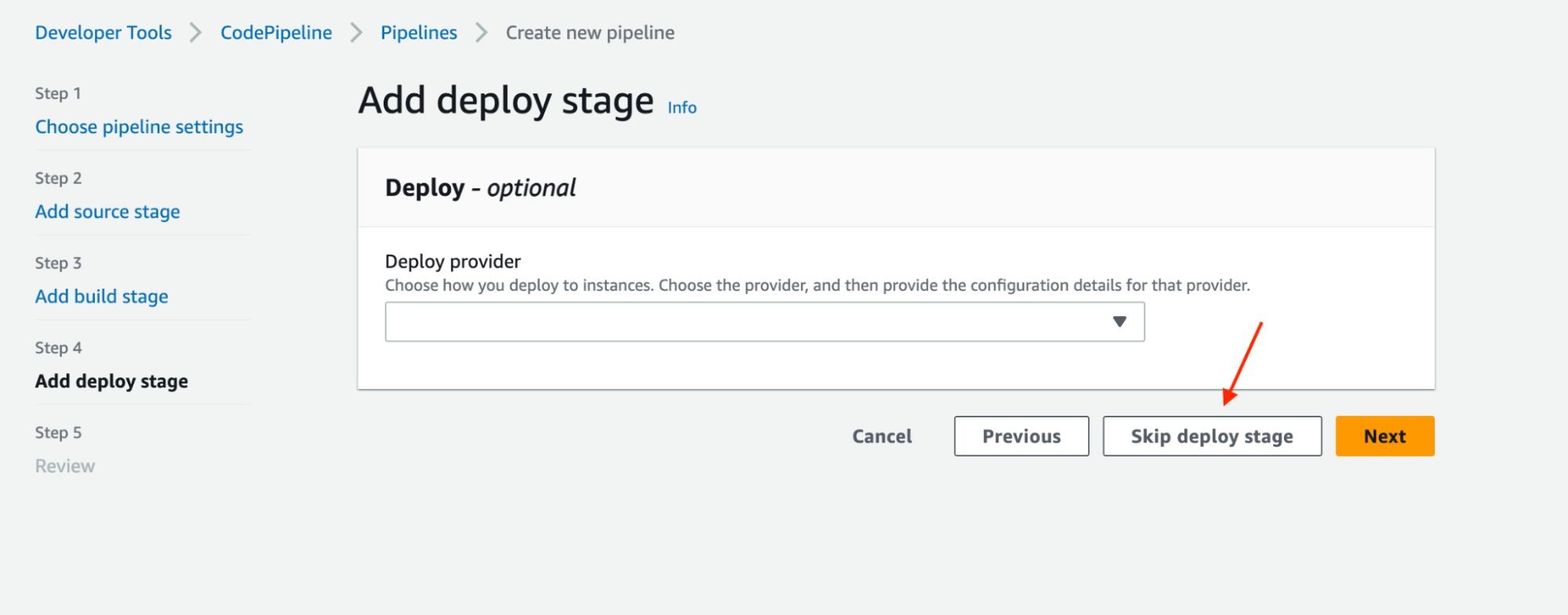
Task: Return to the Add build stage step
Action: 102,297
